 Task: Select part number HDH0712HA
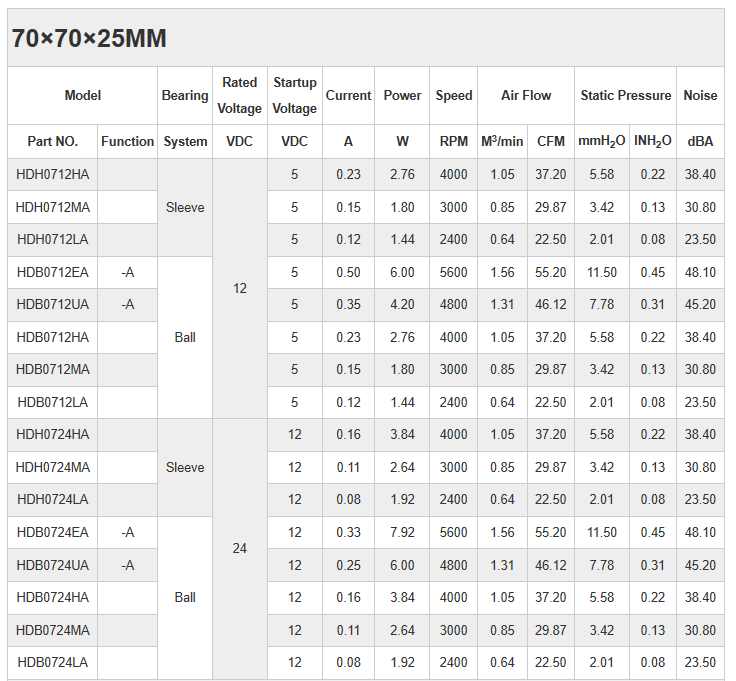pyautogui.click(x=53, y=175)
